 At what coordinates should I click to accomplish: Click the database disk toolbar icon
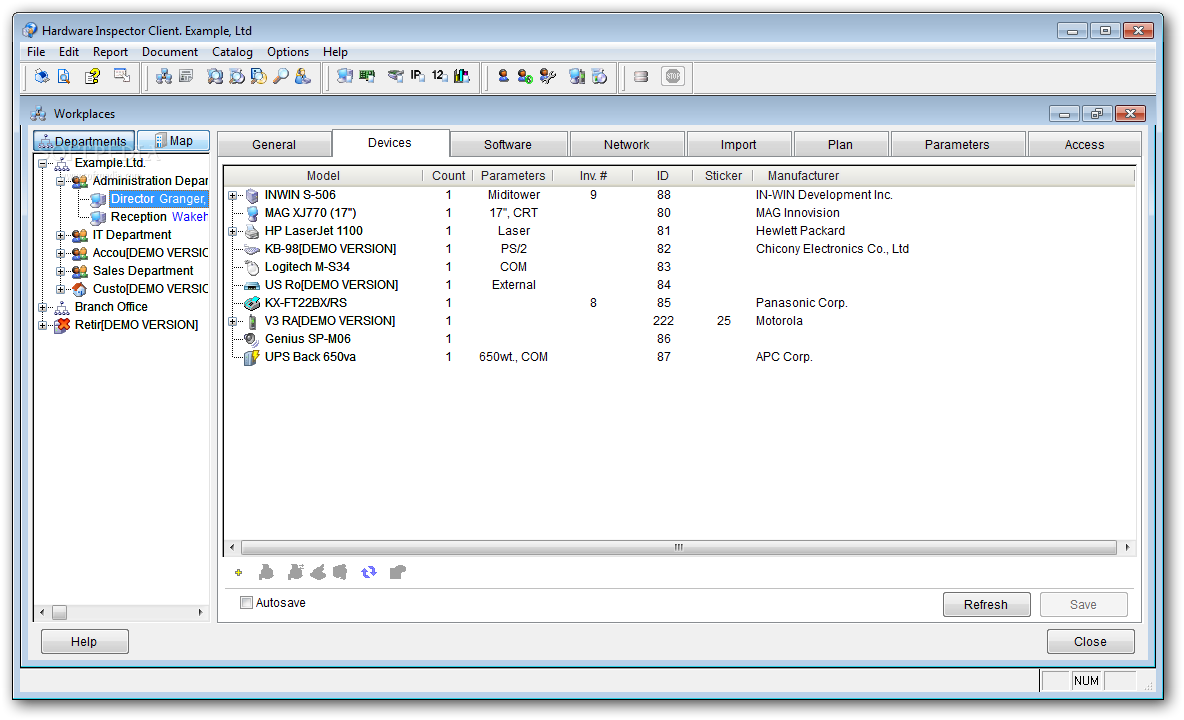tap(641, 76)
